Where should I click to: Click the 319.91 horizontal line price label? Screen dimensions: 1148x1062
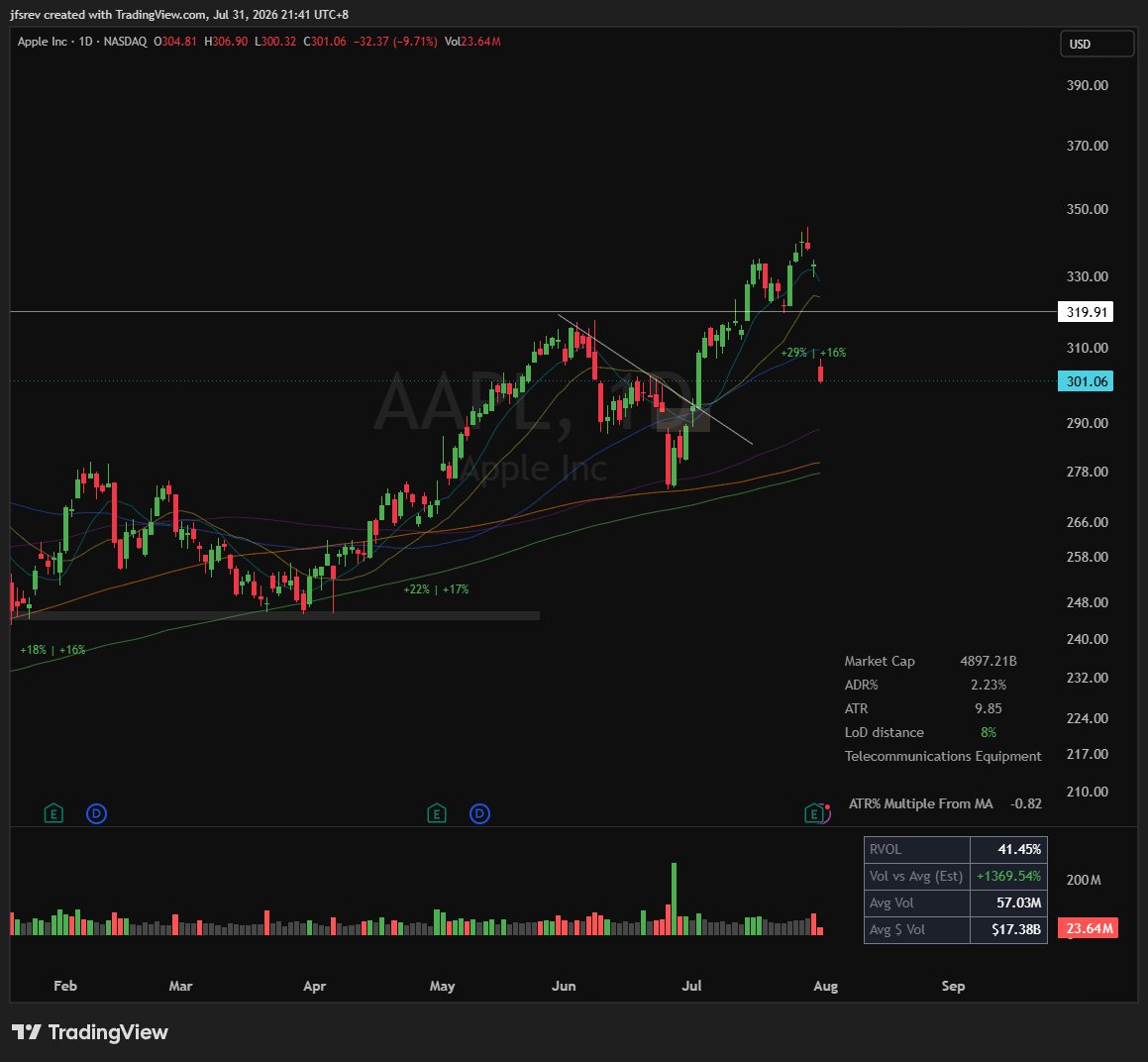(1086, 312)
